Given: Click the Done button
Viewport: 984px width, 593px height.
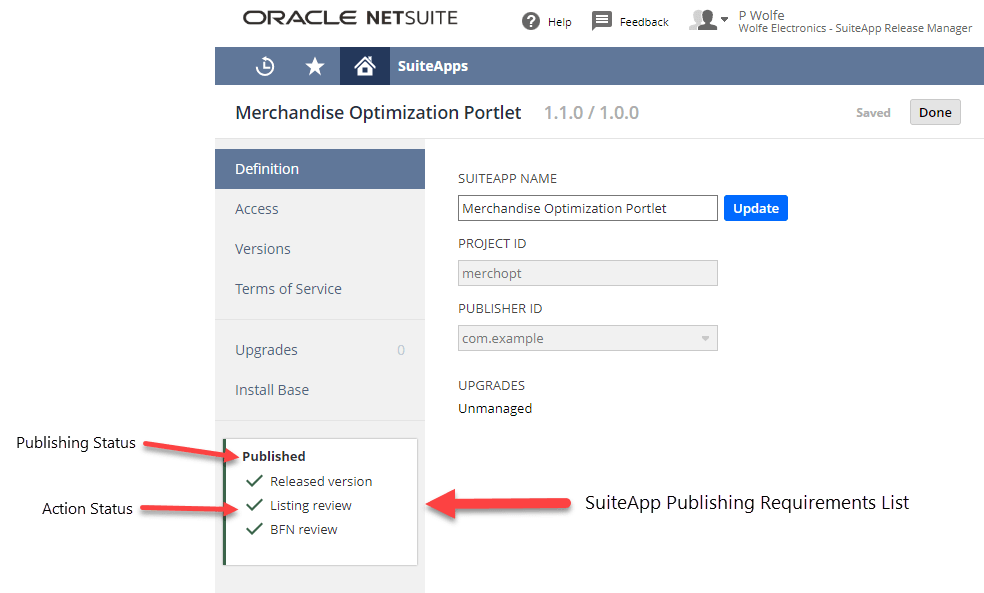Looking at the screenshot, I should 935,112.
